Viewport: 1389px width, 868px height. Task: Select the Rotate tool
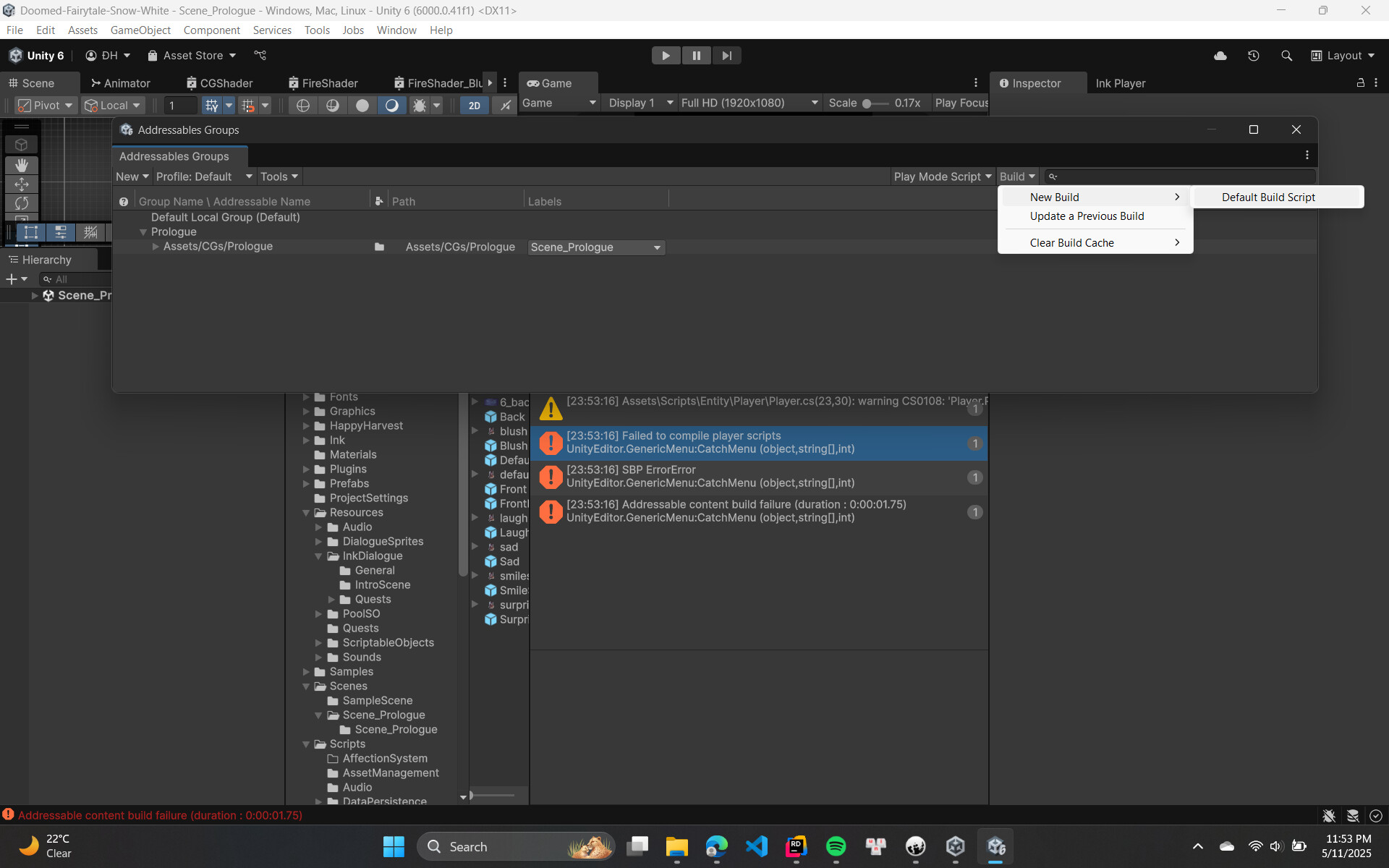coord(22,203)
